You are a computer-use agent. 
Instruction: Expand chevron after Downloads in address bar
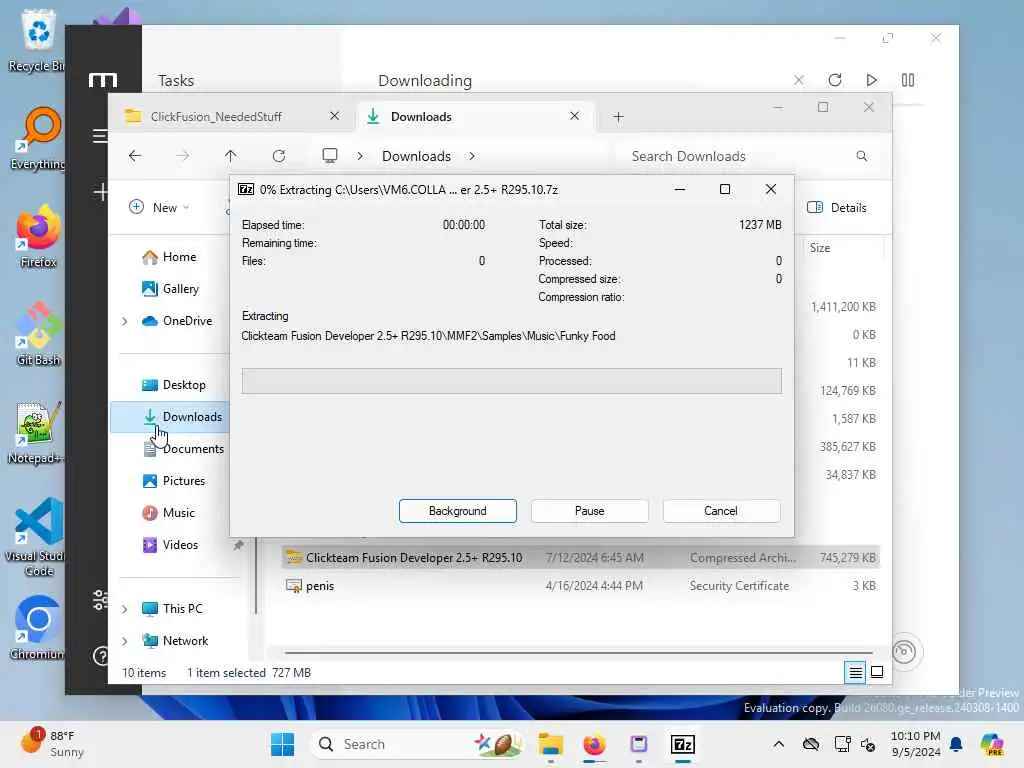tap(472, 156)
